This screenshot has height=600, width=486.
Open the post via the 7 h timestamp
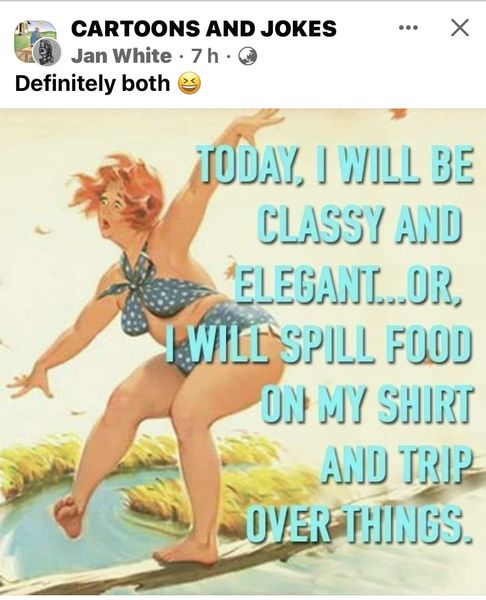tap(205, 57)
